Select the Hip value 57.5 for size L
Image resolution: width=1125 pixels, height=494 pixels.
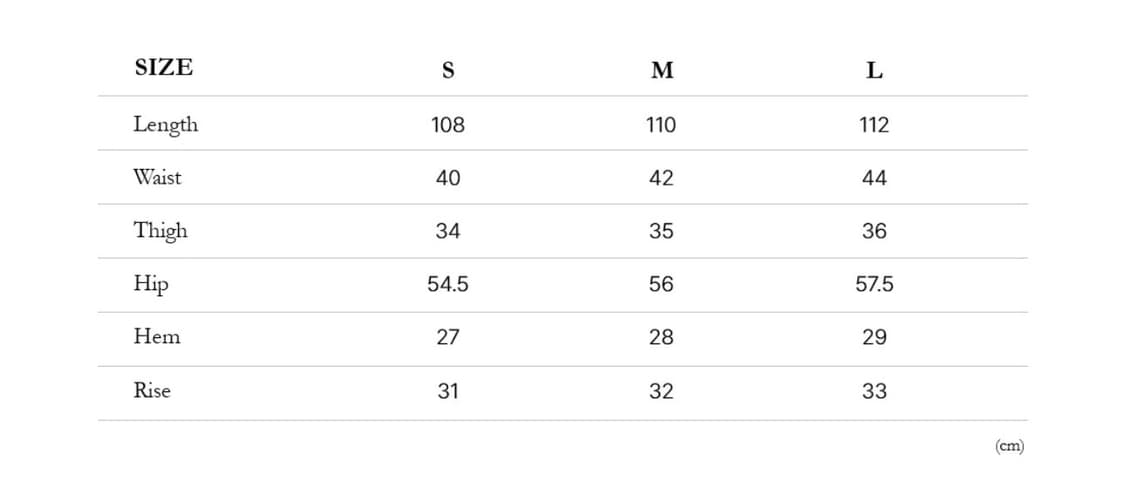click(x=874, y=285)
